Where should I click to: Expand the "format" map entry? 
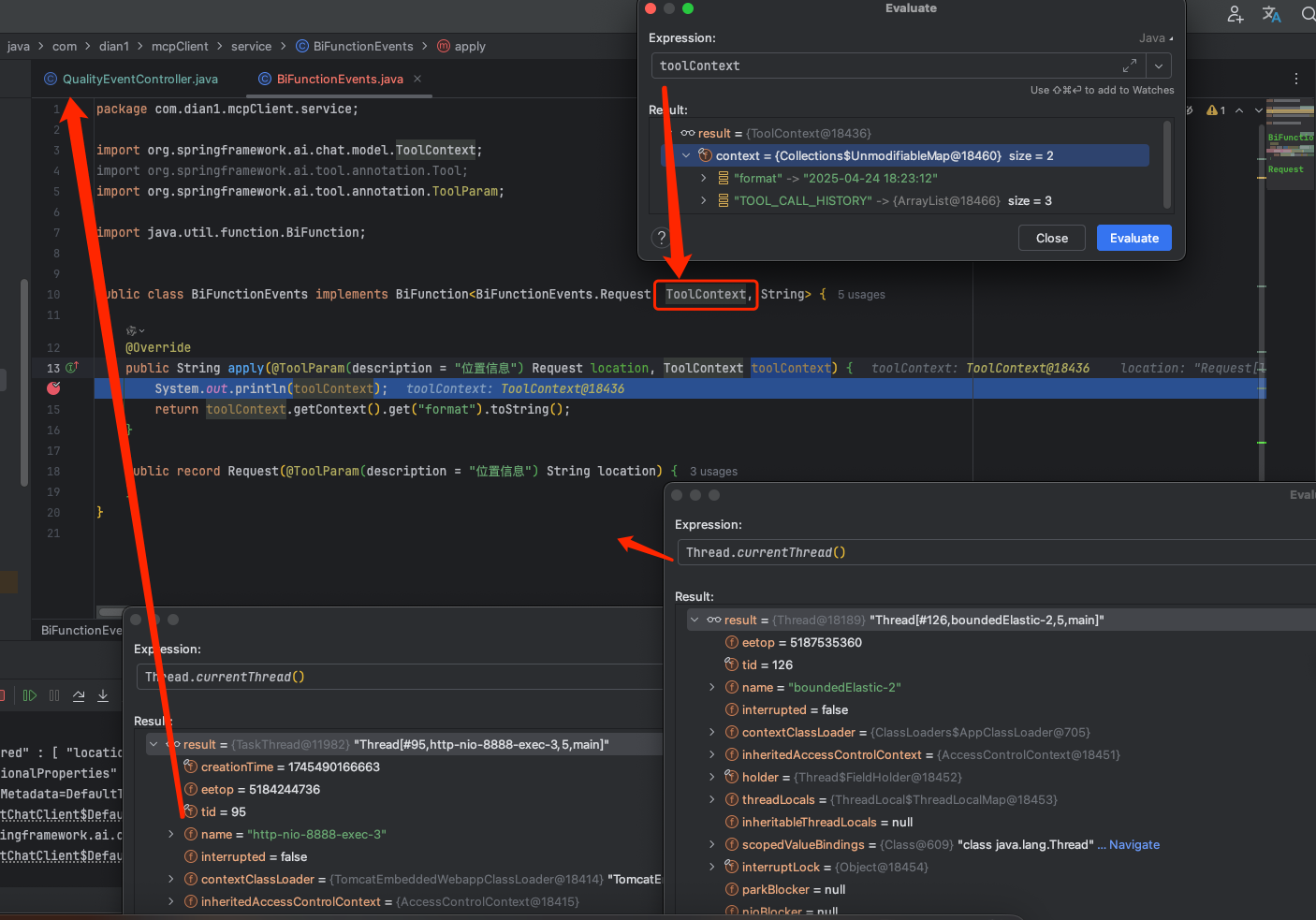(704, 178)
